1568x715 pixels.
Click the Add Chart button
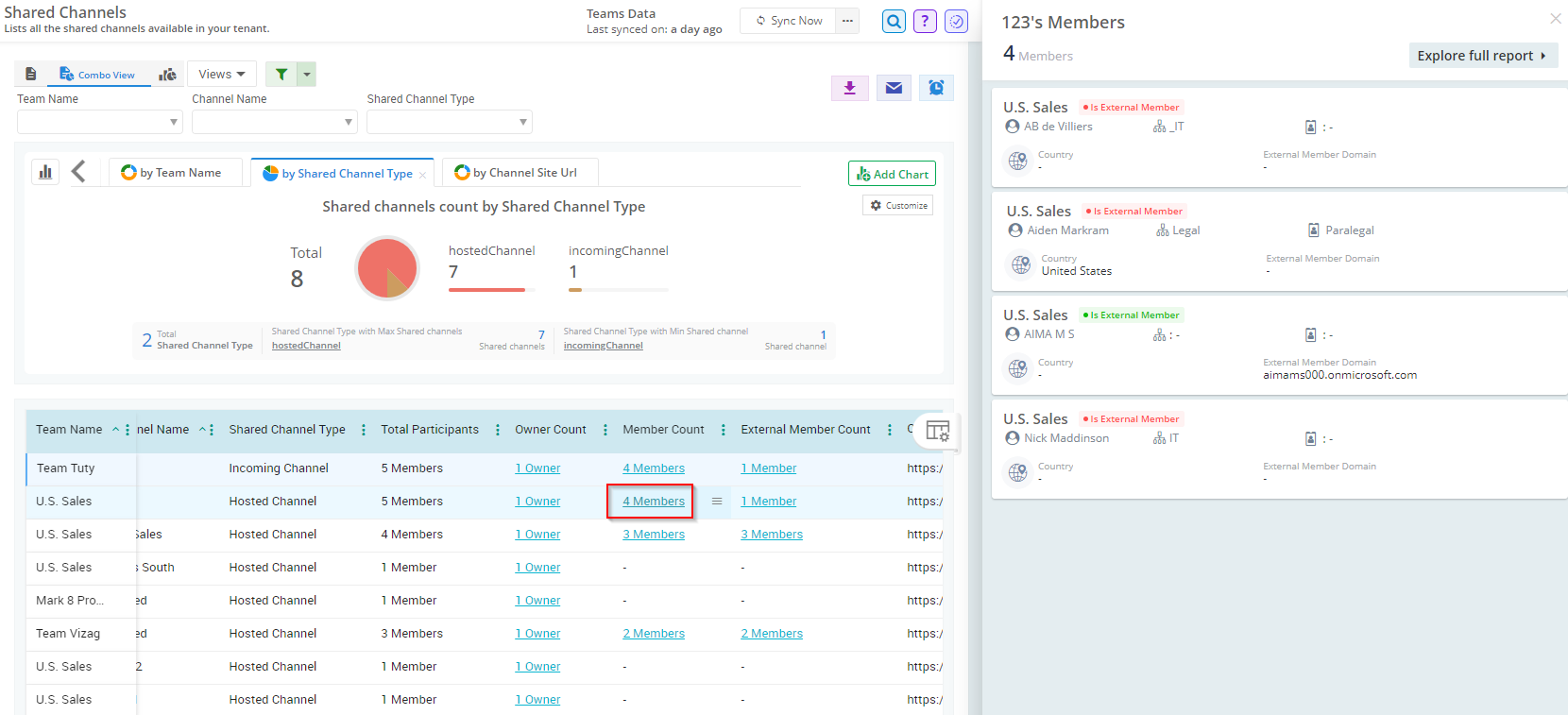point(892,174)
